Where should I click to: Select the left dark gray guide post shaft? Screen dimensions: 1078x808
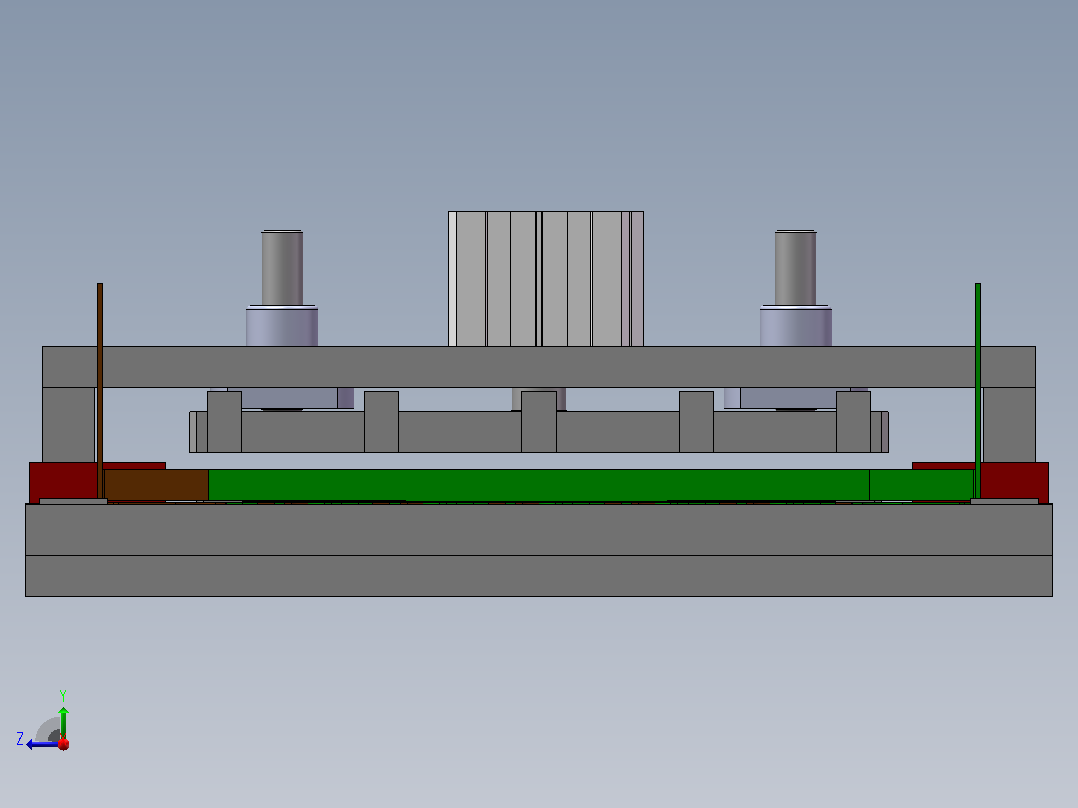282,267
